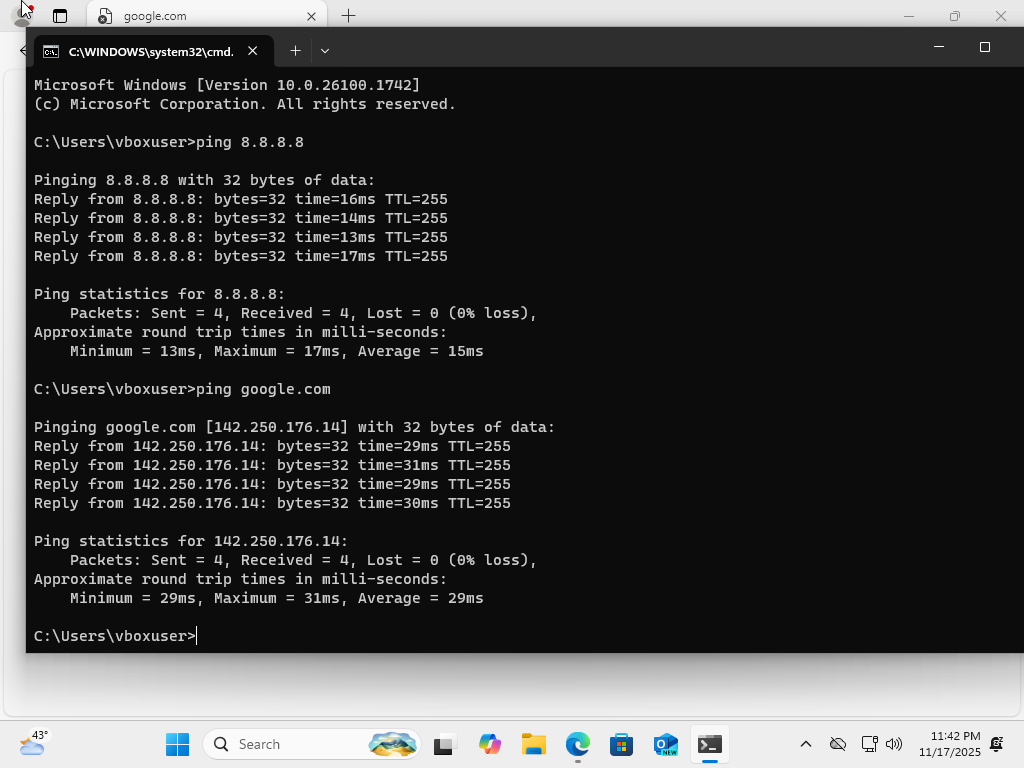The width and height of the screenshot is (1024, 768).
Task: Open Task View from the taskbar
Action: coord(444,744)
